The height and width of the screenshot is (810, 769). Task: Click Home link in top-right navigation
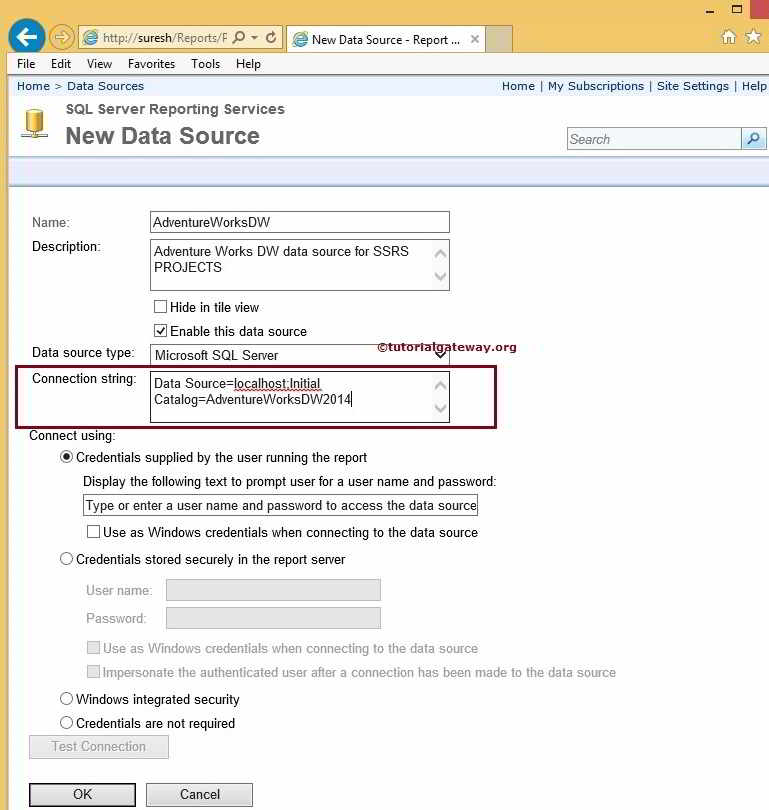519,86
